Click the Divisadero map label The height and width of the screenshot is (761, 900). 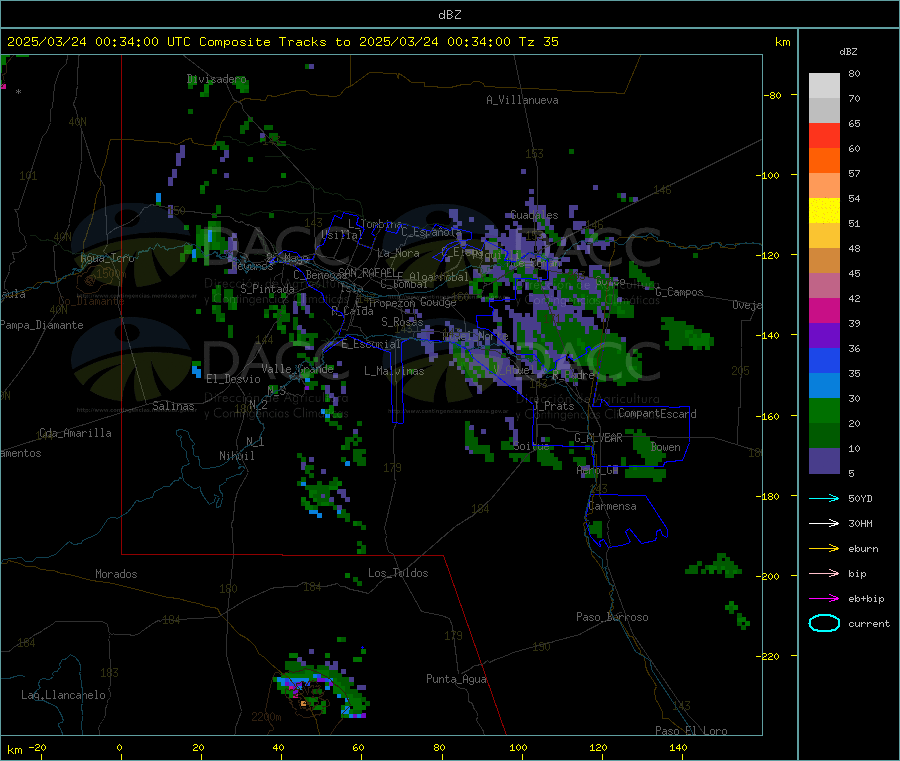tap(217, 79)
